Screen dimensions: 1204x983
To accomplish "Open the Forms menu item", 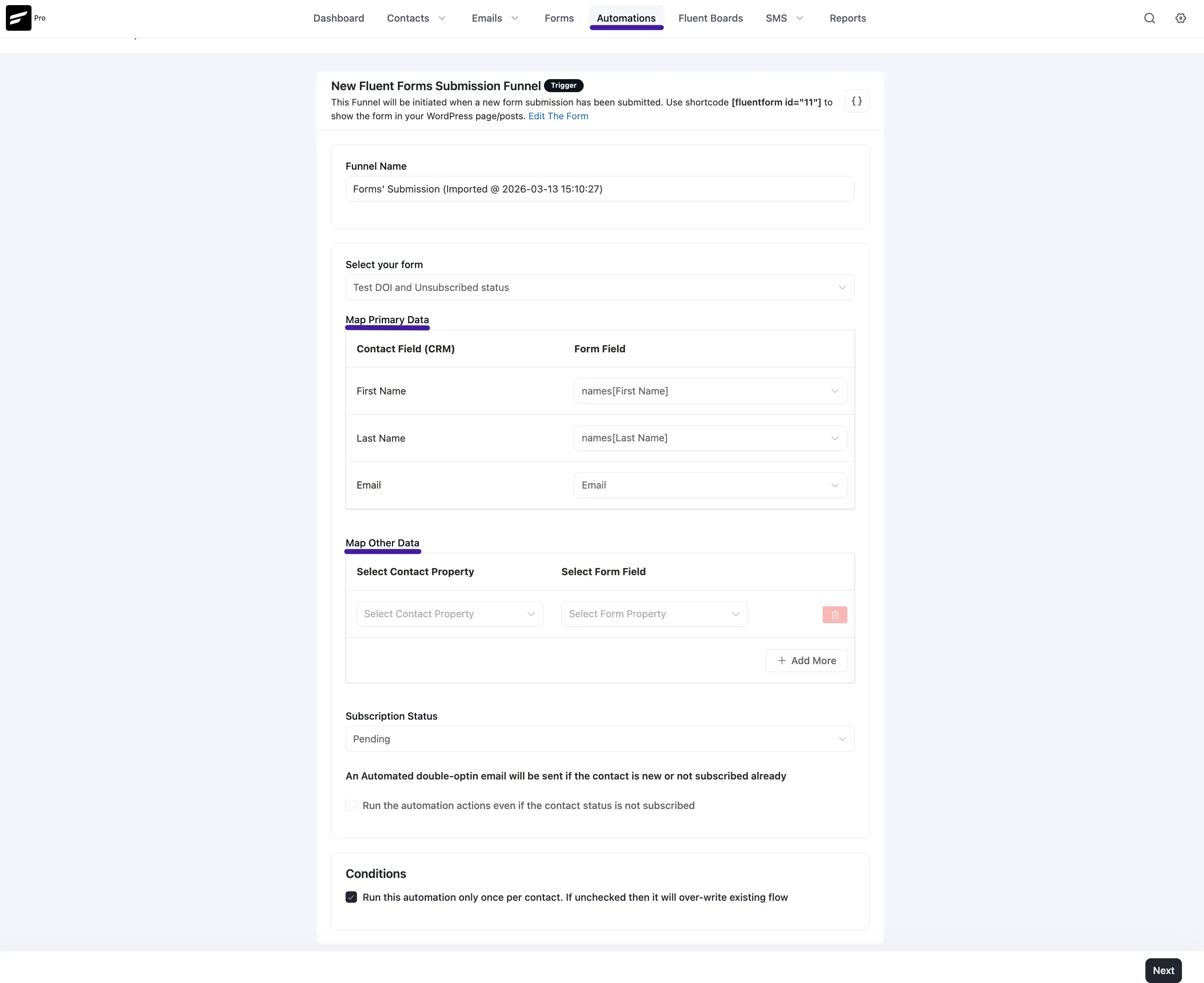I will tap(559, 18).
